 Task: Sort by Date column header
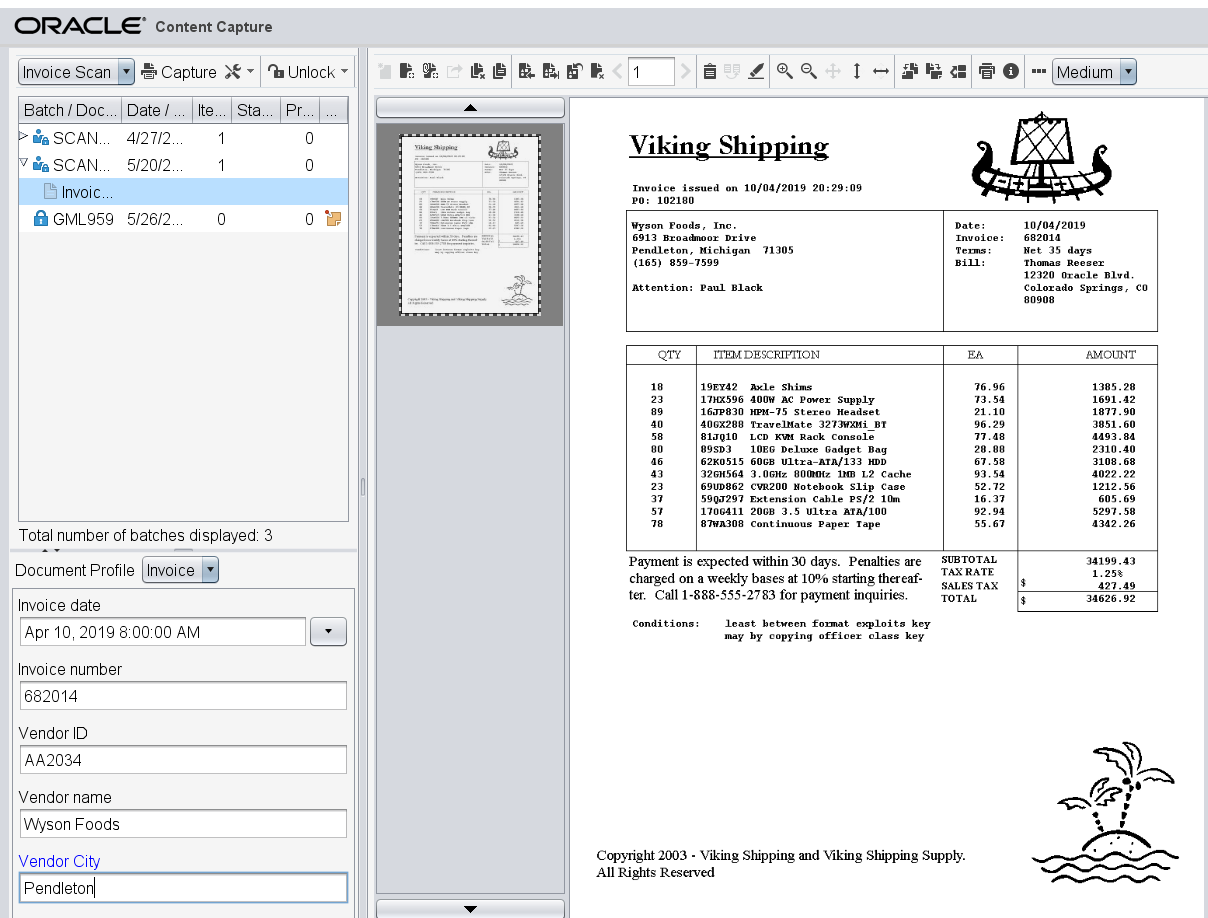coord(157,110)
